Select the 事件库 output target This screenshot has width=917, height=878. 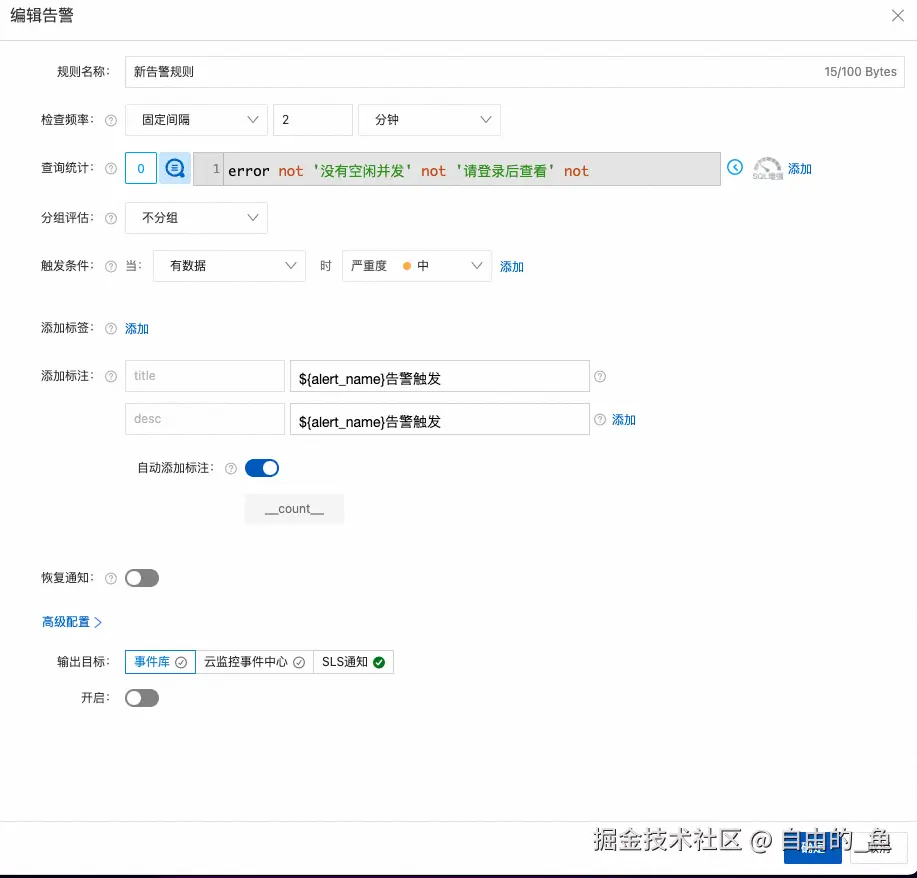click(160, 662)
